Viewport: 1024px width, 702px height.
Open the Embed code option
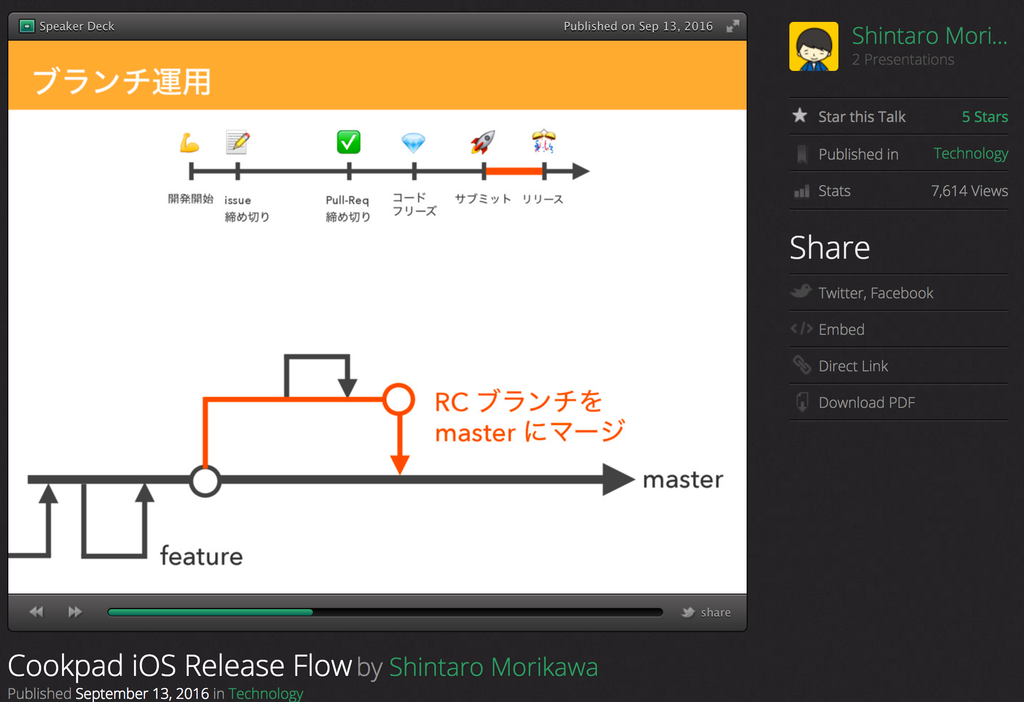pyautogui.click(x=841, y=329)
